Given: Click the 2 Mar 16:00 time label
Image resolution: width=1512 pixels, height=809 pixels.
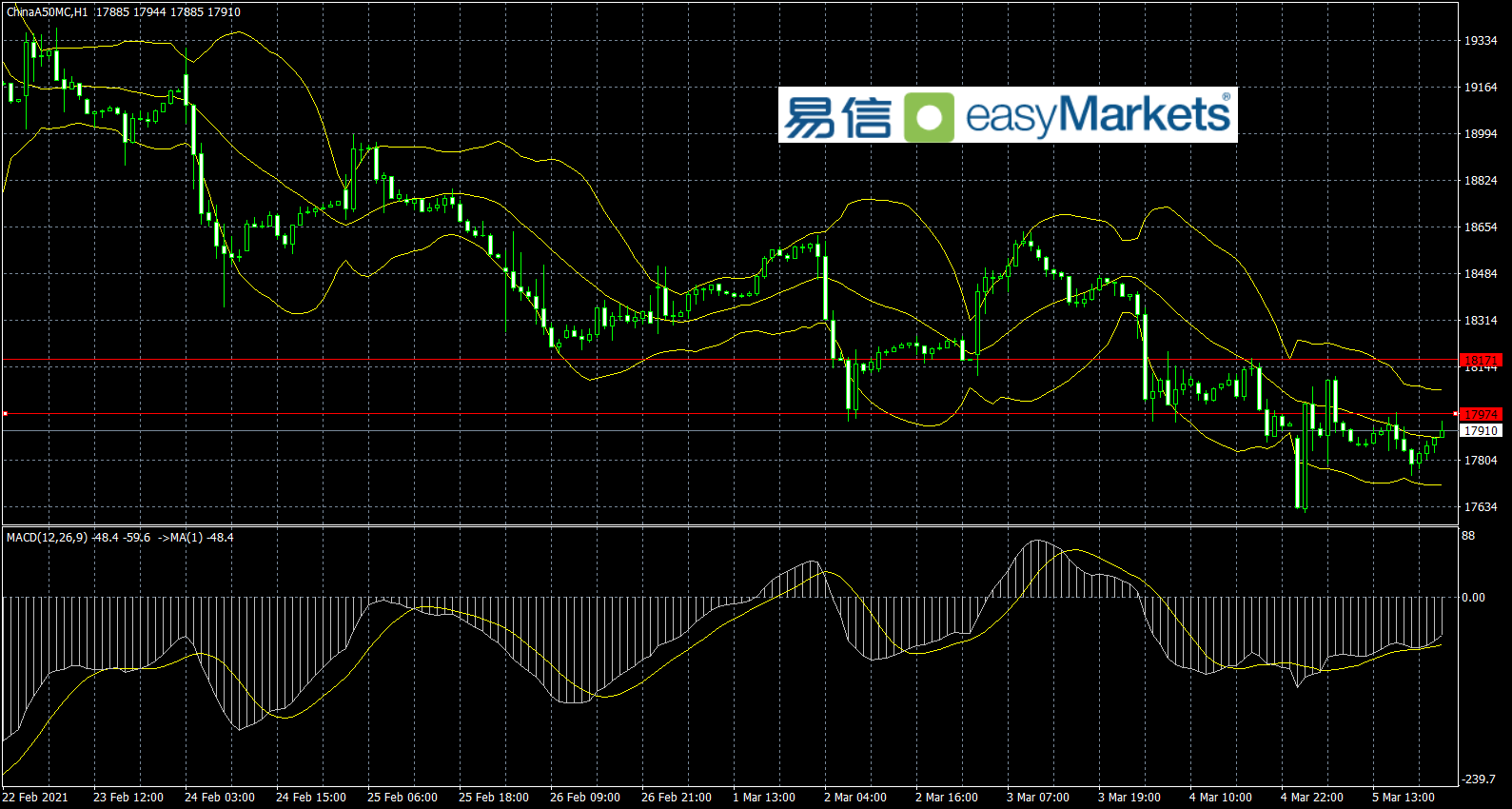Looking at the screenshot, I should 947,798.
